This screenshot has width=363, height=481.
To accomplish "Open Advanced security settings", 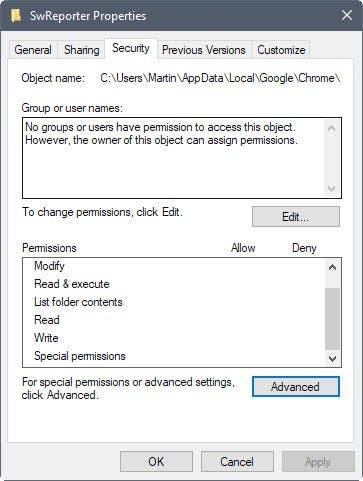I will (296, 387).
